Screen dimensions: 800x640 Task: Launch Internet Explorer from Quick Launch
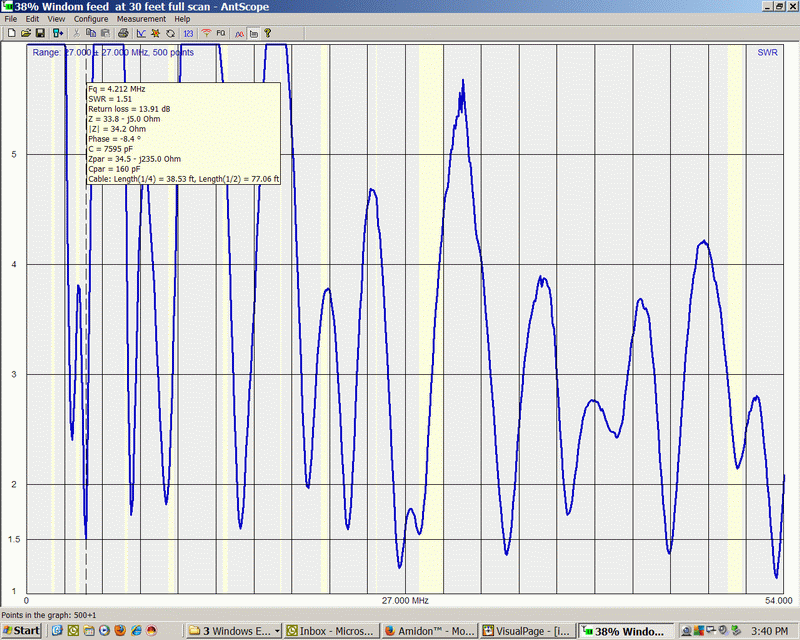(136, 631)
